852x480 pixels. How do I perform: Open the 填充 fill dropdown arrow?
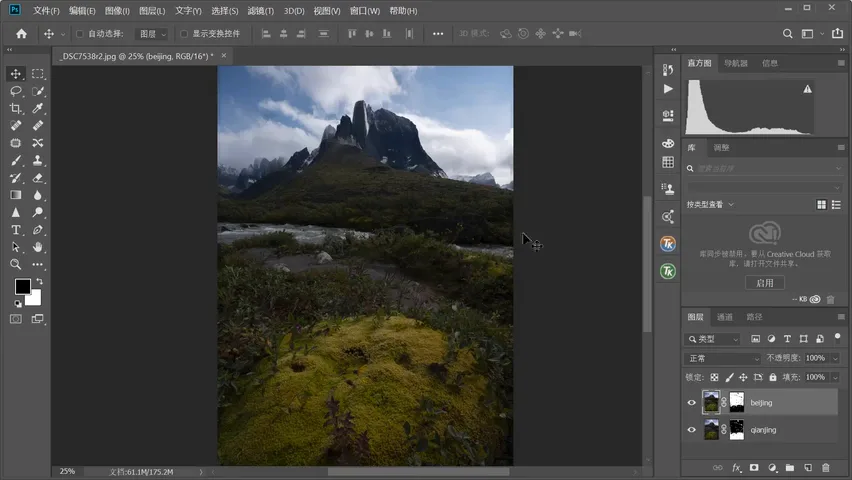(x=835, y=377)
